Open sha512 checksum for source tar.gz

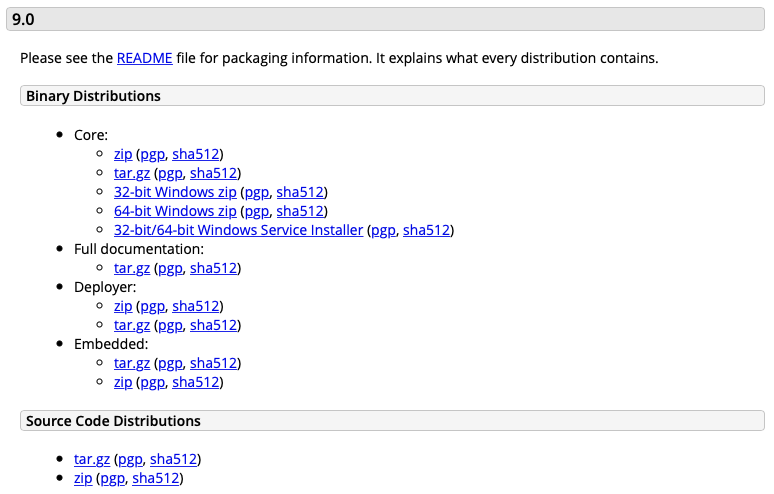[173, 459]
